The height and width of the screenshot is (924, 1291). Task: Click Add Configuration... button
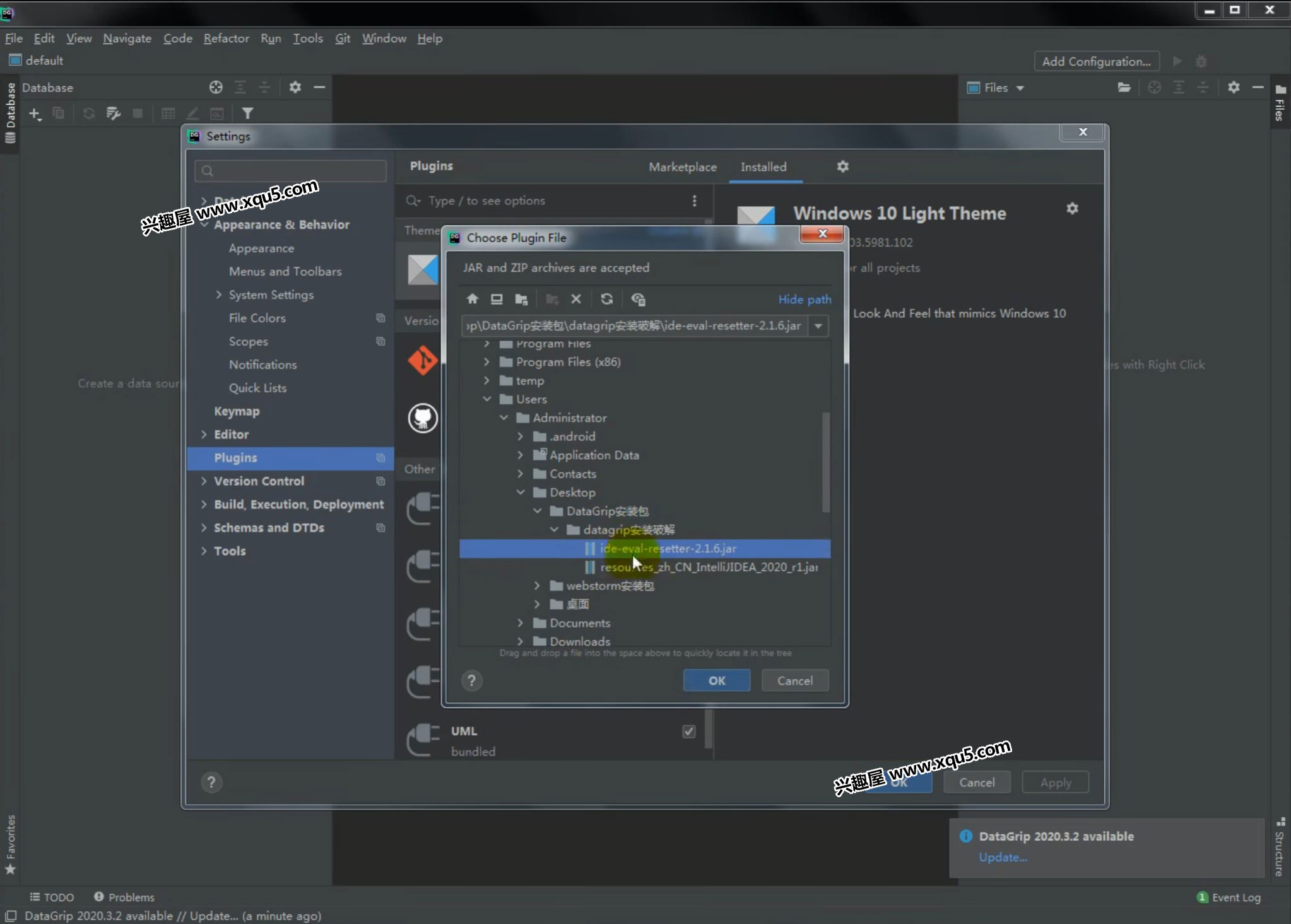click(1096, 61)
